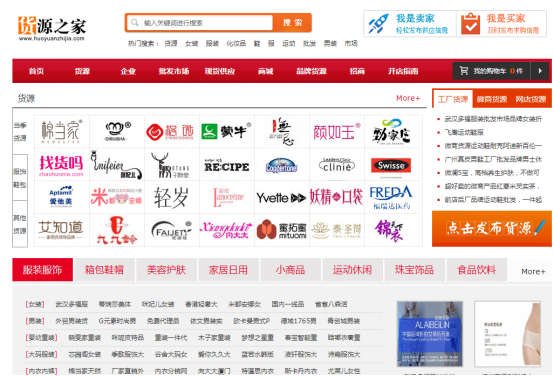Switch to the 工厂货源 tab
Image resolution: width=554 pixels, height=376 pixels.
453,99
